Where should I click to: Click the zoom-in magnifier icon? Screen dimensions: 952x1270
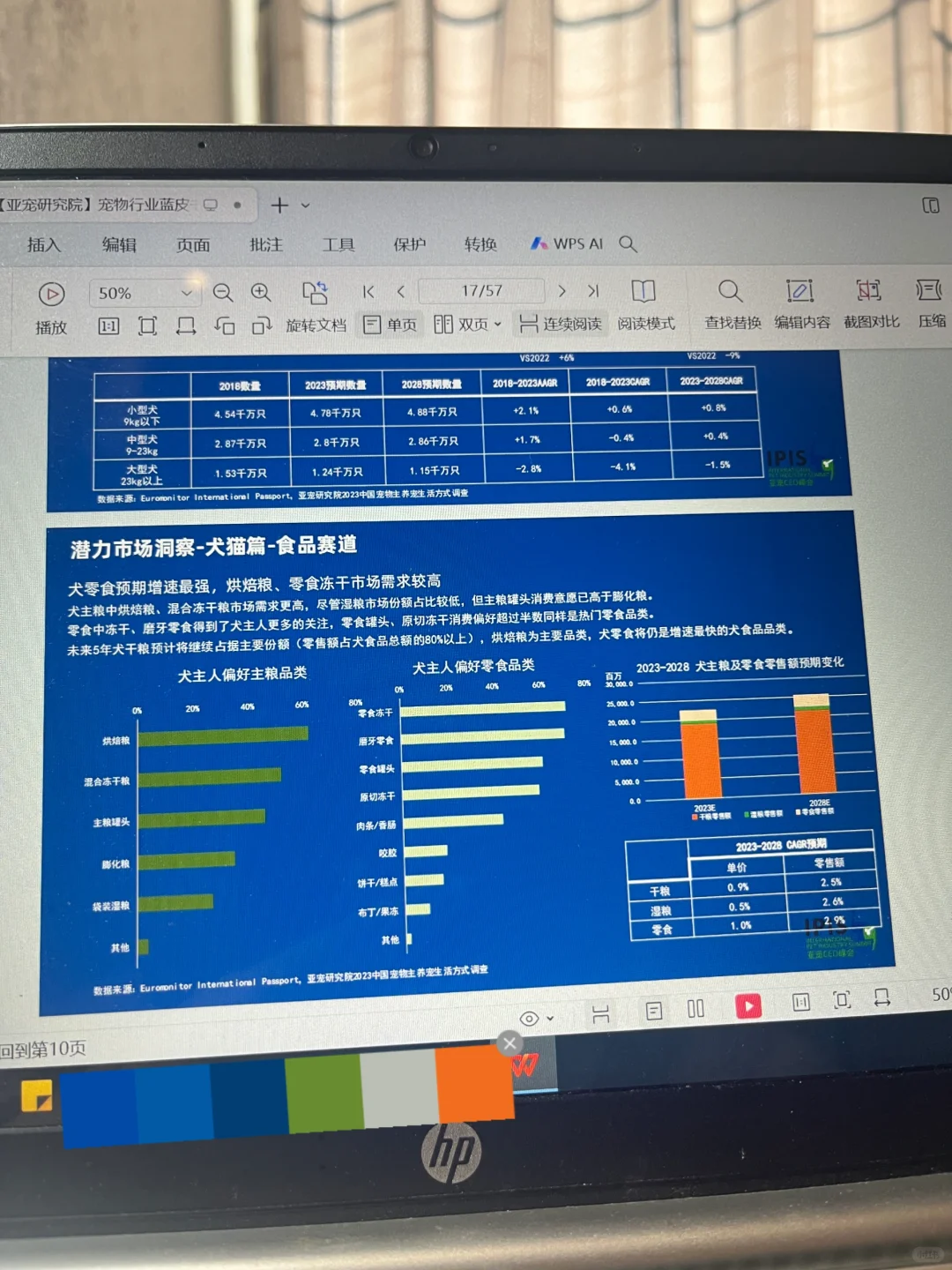pos(260,293)
